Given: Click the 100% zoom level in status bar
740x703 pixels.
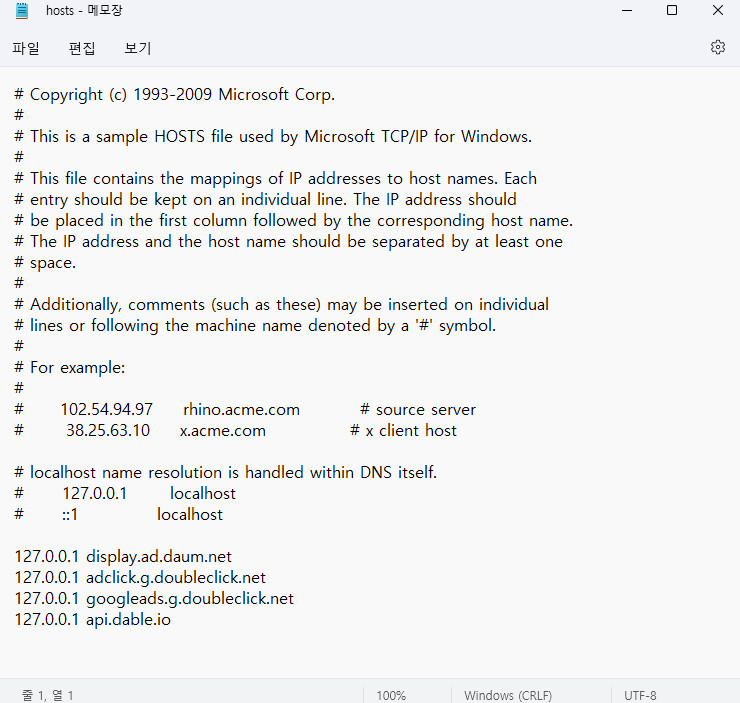Looking at the screenshot, I should click(x=391, y=695).
